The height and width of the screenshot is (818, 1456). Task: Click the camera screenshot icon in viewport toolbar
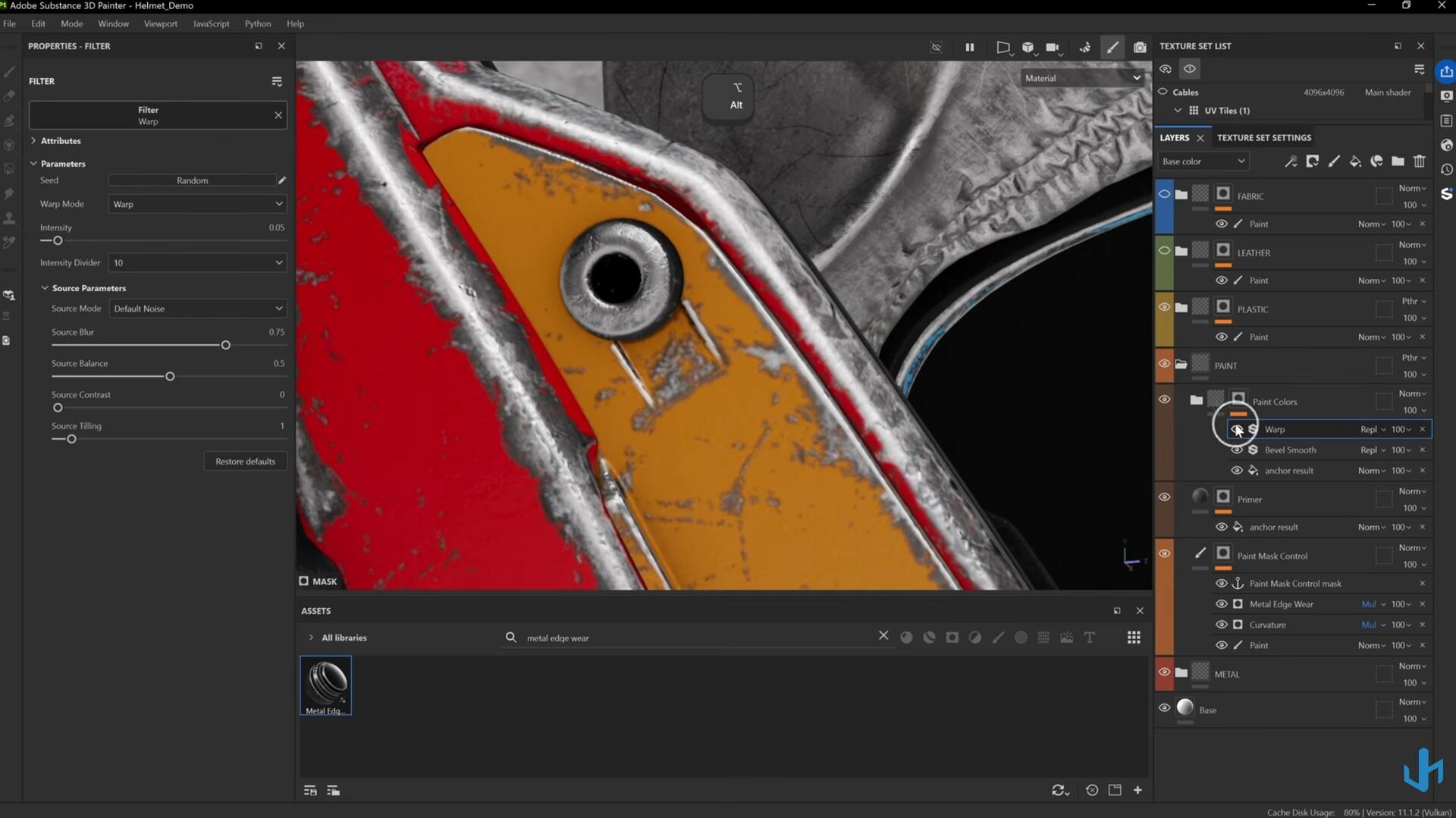point(1139,47)
